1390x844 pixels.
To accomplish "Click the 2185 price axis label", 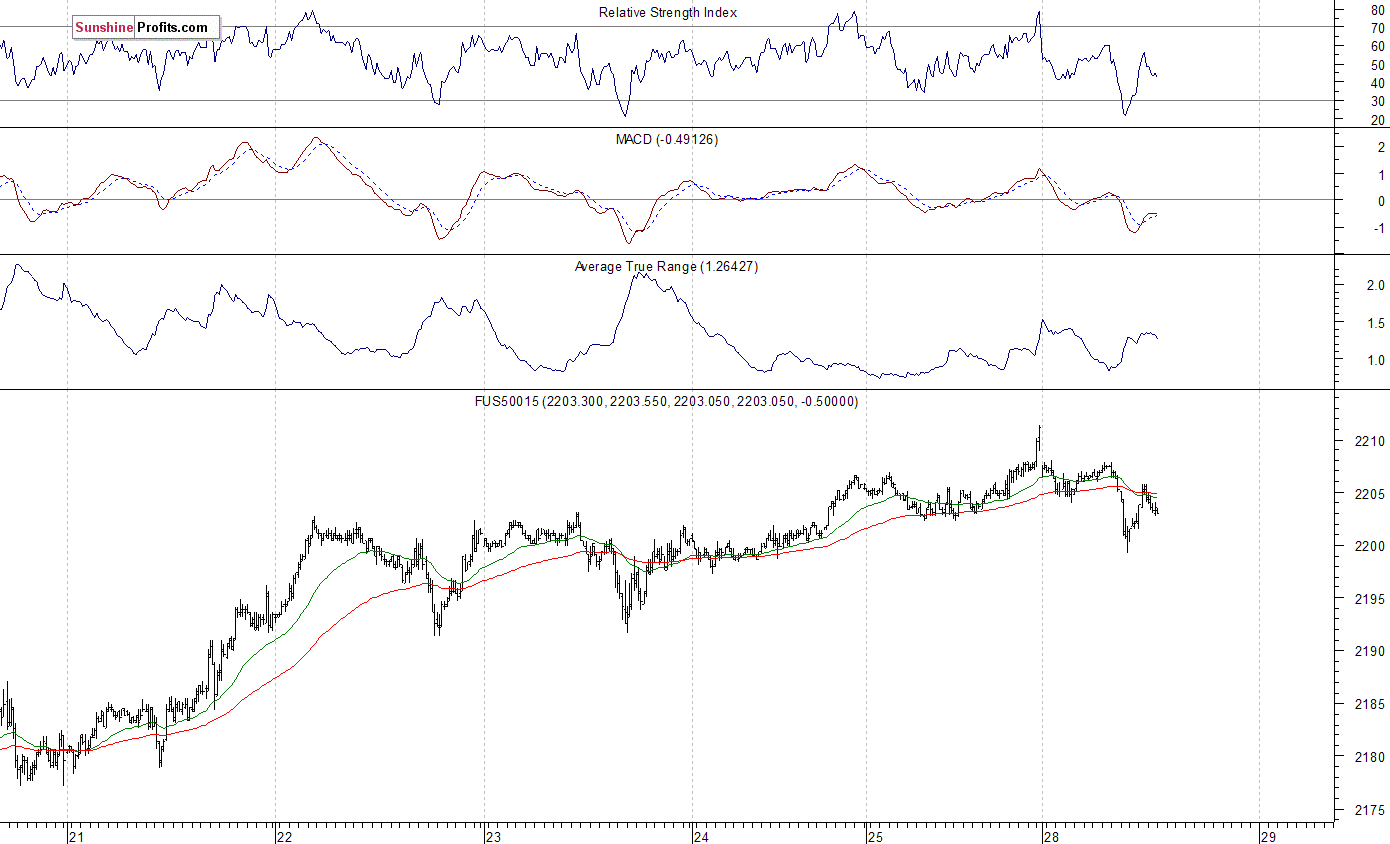I will [1369, 704].
